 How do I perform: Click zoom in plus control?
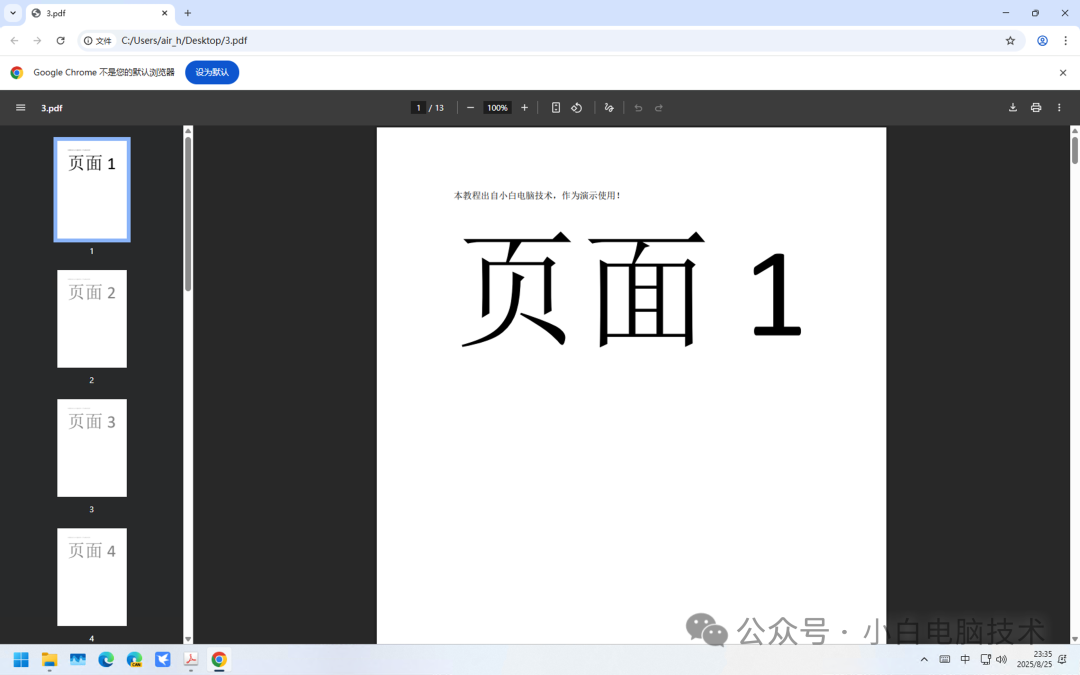pyautogui.click(x=523, y=107)
